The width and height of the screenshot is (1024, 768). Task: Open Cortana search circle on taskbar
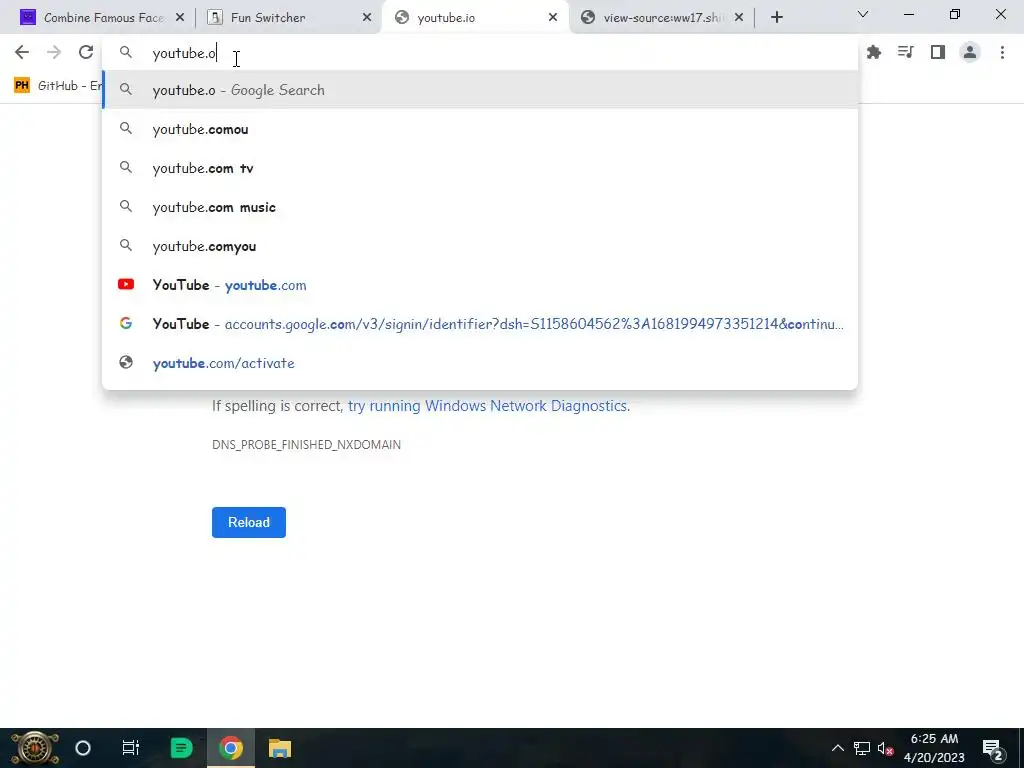pos(83,748)
